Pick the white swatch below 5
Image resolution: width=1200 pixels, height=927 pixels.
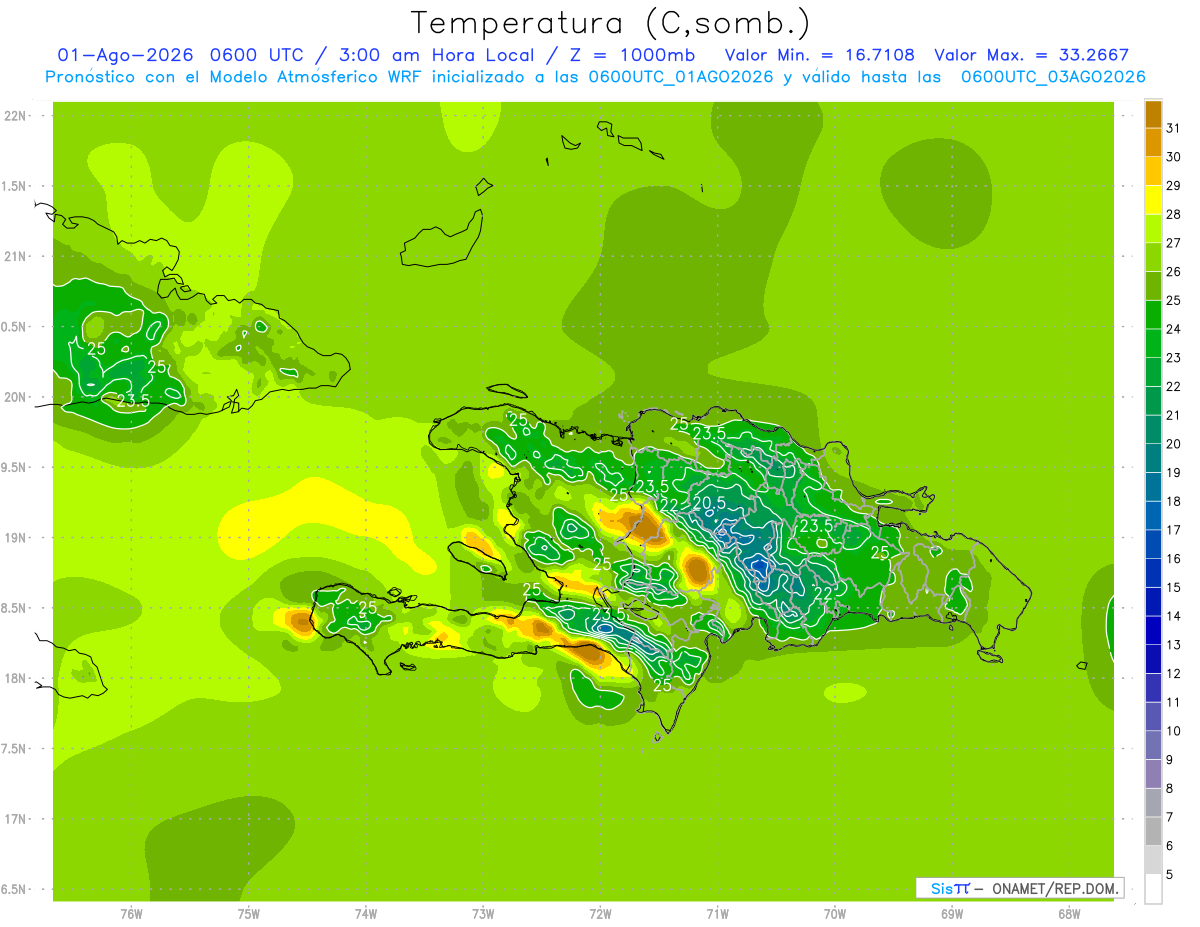[1153, 889]
